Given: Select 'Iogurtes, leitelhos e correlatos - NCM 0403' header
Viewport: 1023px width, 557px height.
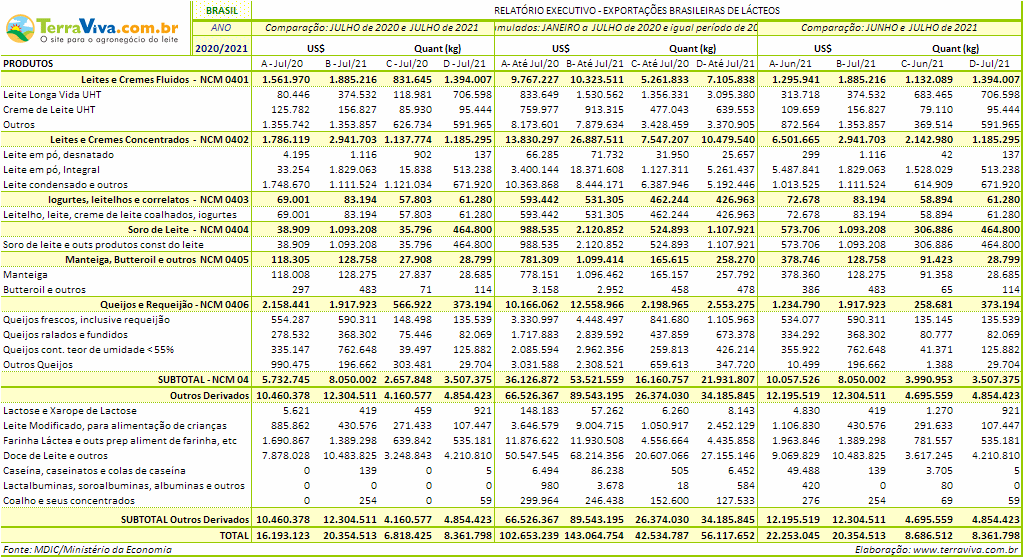Looking at the screenshot, I should point(148,200).
